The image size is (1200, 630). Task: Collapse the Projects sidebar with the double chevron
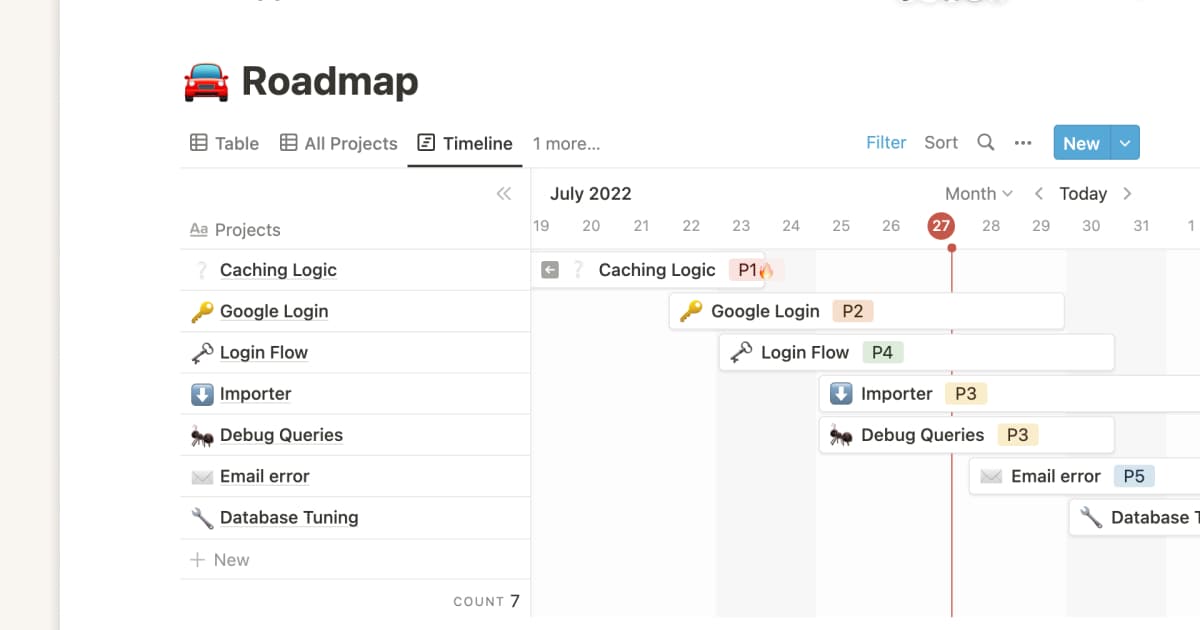[x=504, y=193]
